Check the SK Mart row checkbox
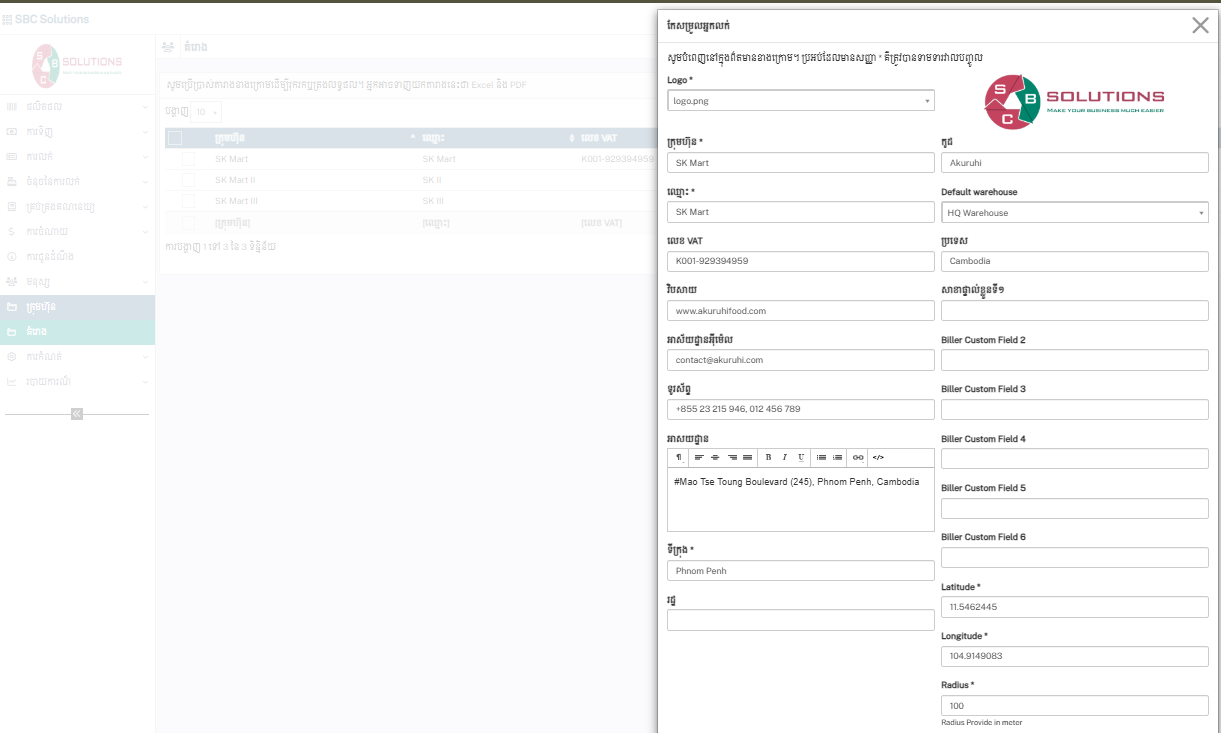This screenshot has width=1221, height=733. pyautogui.click(x=188, y=159)
